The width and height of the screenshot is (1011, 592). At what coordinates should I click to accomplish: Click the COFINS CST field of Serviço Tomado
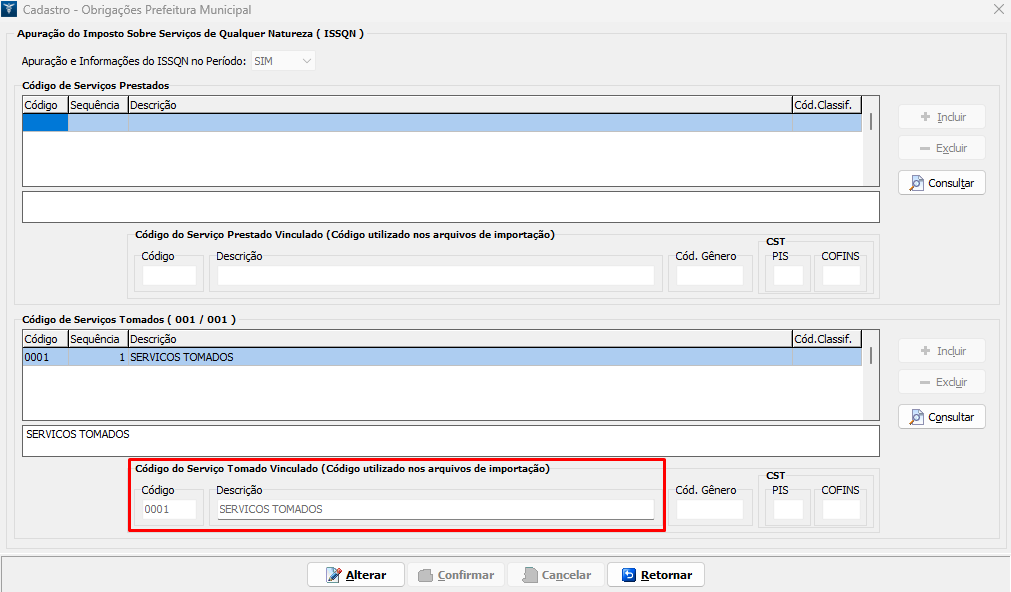840,510
